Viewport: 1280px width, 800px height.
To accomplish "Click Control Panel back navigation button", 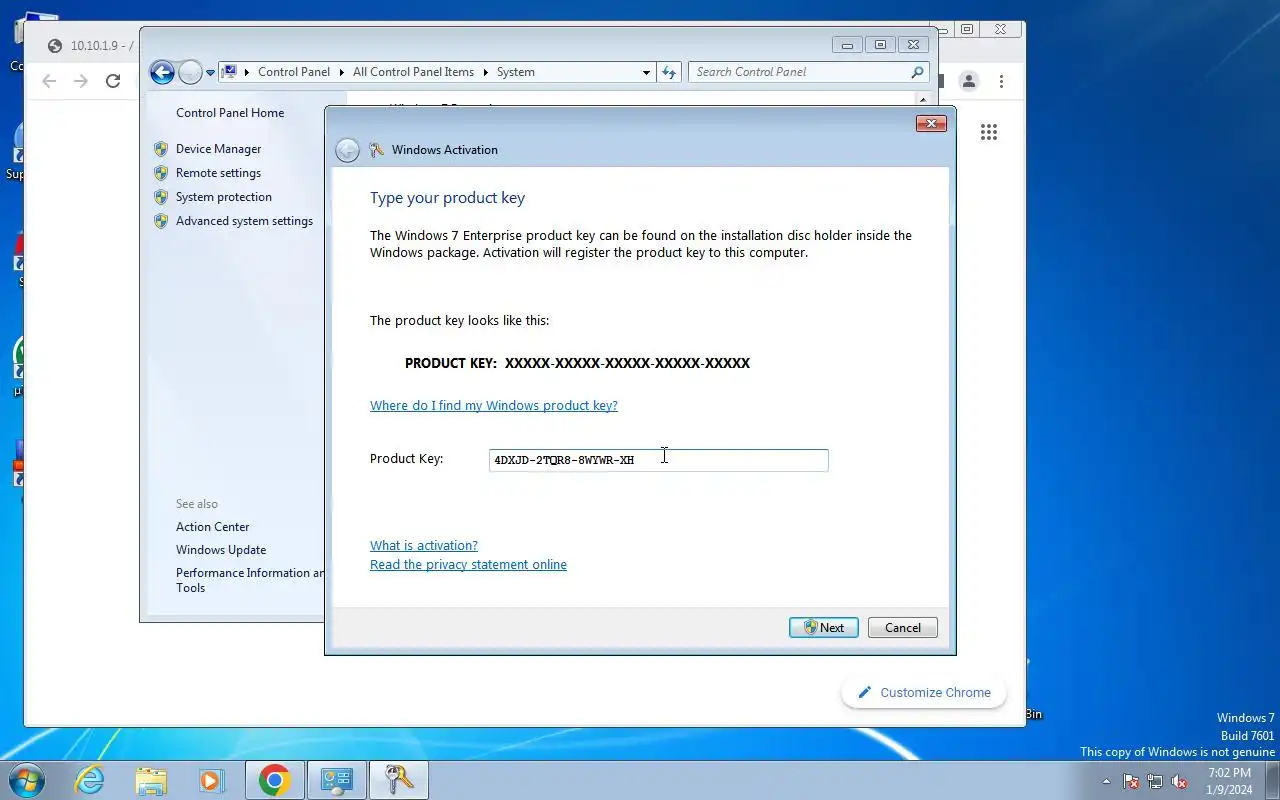I will 162,72.
